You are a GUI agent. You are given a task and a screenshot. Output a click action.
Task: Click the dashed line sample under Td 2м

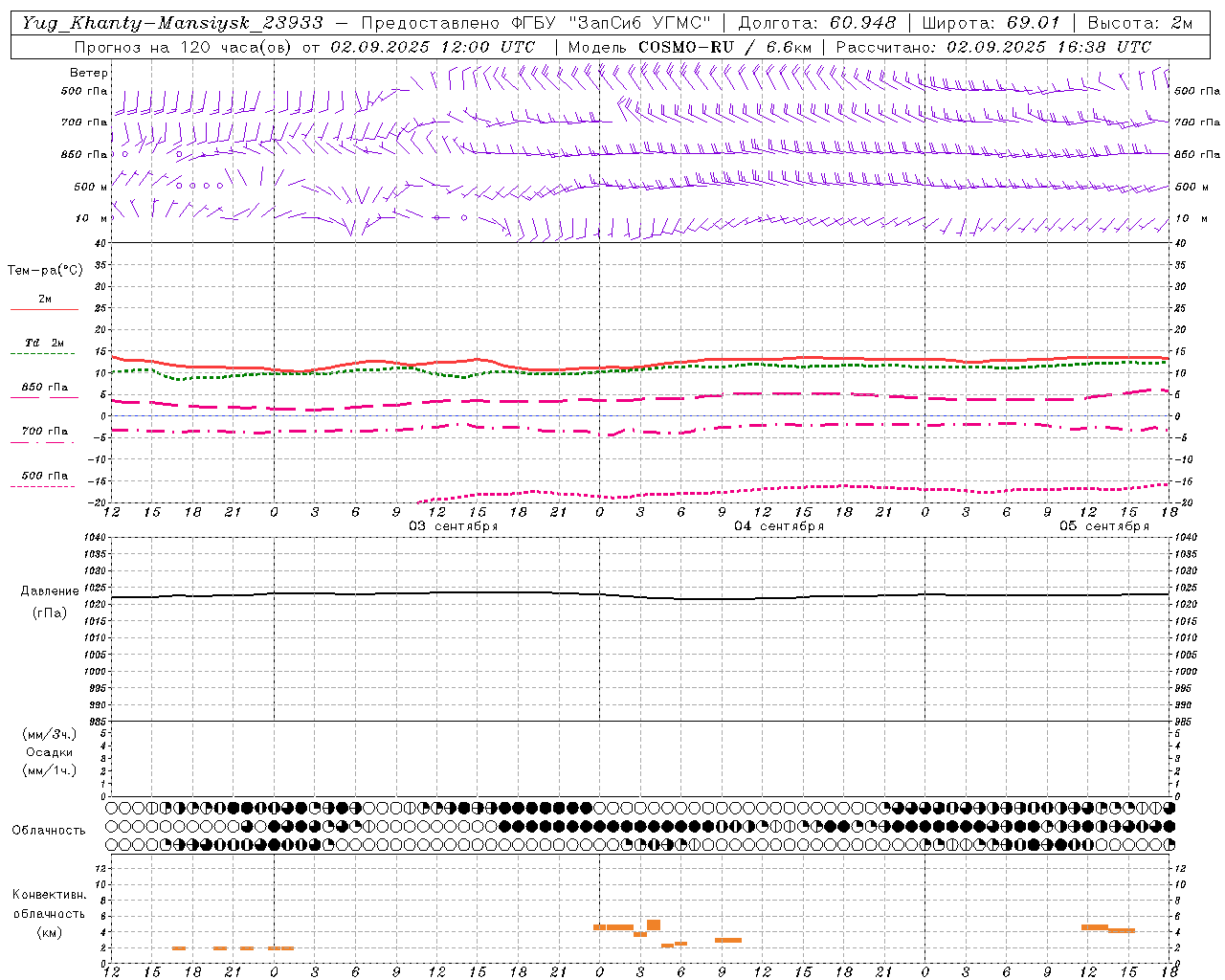coord(42,354)
